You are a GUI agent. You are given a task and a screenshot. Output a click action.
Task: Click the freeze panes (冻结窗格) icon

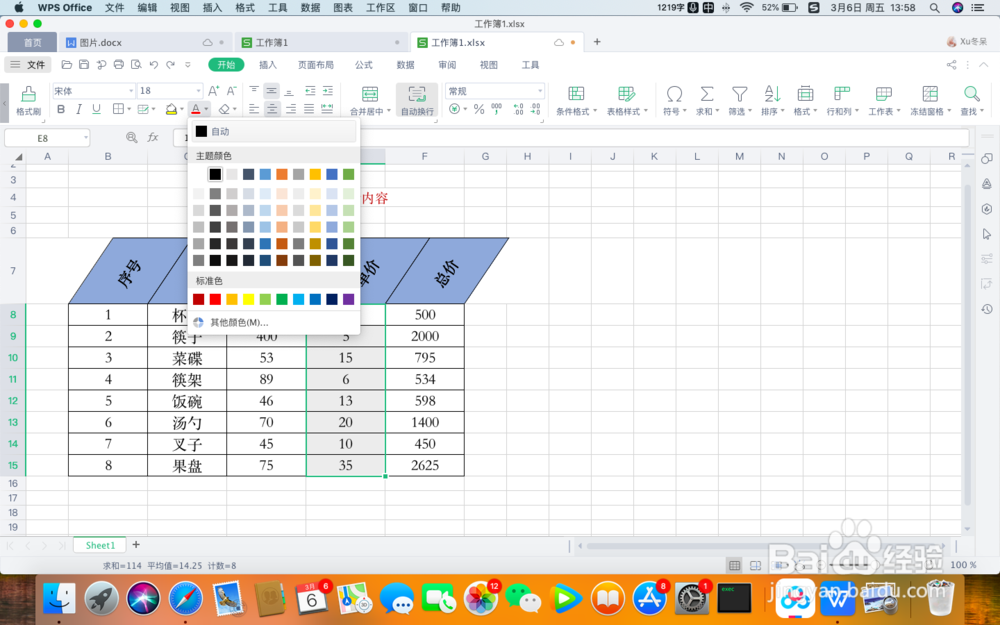click(x=930, y=94)
